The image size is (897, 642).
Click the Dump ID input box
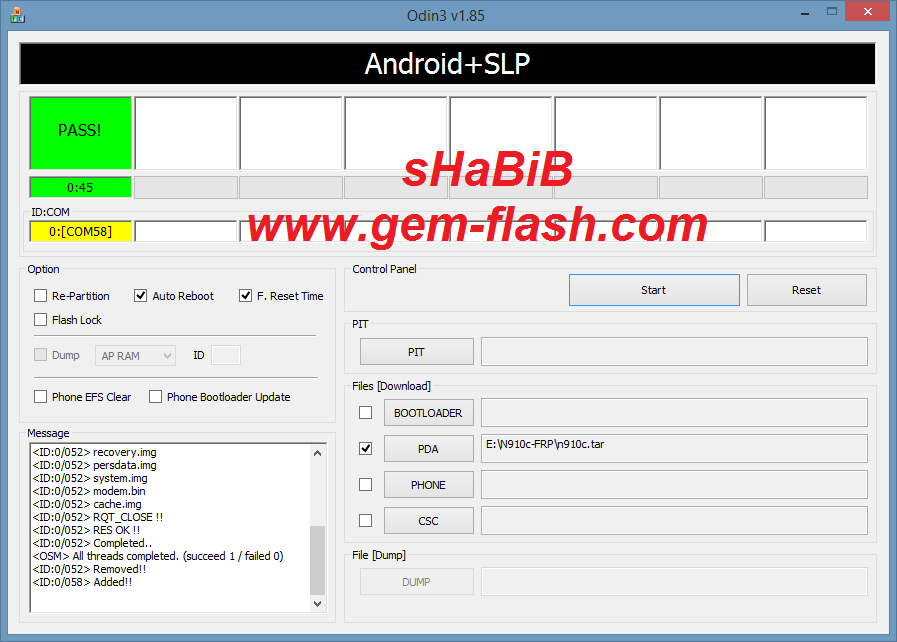pos(226,355)
